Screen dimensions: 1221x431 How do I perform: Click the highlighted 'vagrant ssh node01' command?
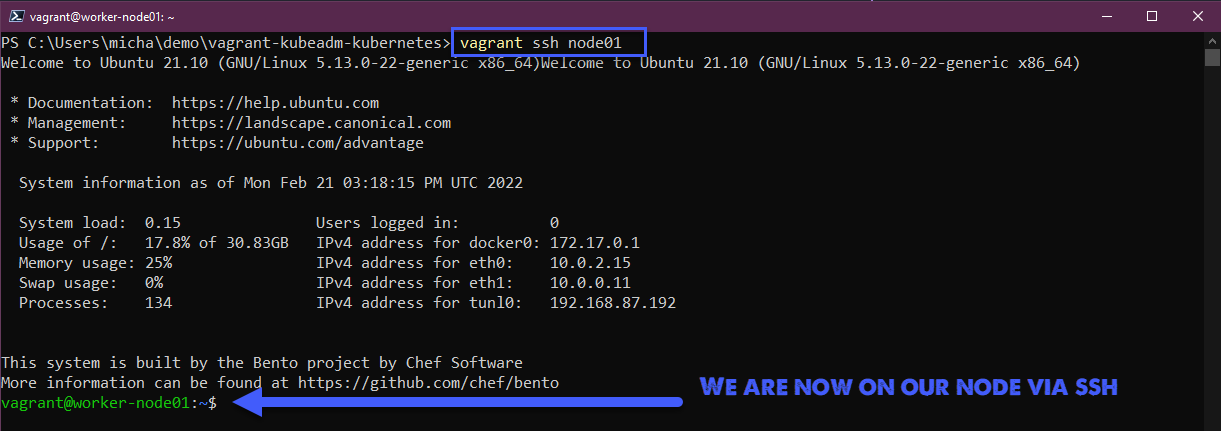tap(548, 43)
